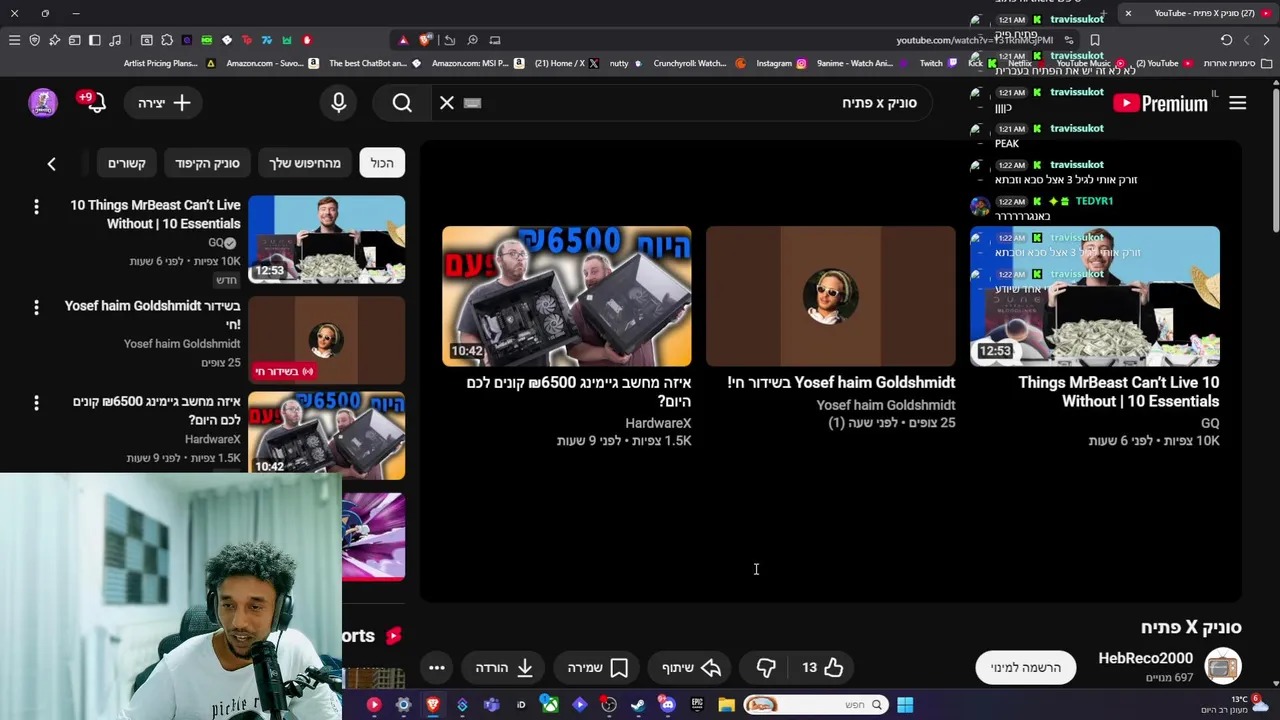Click the browser address bar URL
This screenshot has height=720, width=1280.
974,40
